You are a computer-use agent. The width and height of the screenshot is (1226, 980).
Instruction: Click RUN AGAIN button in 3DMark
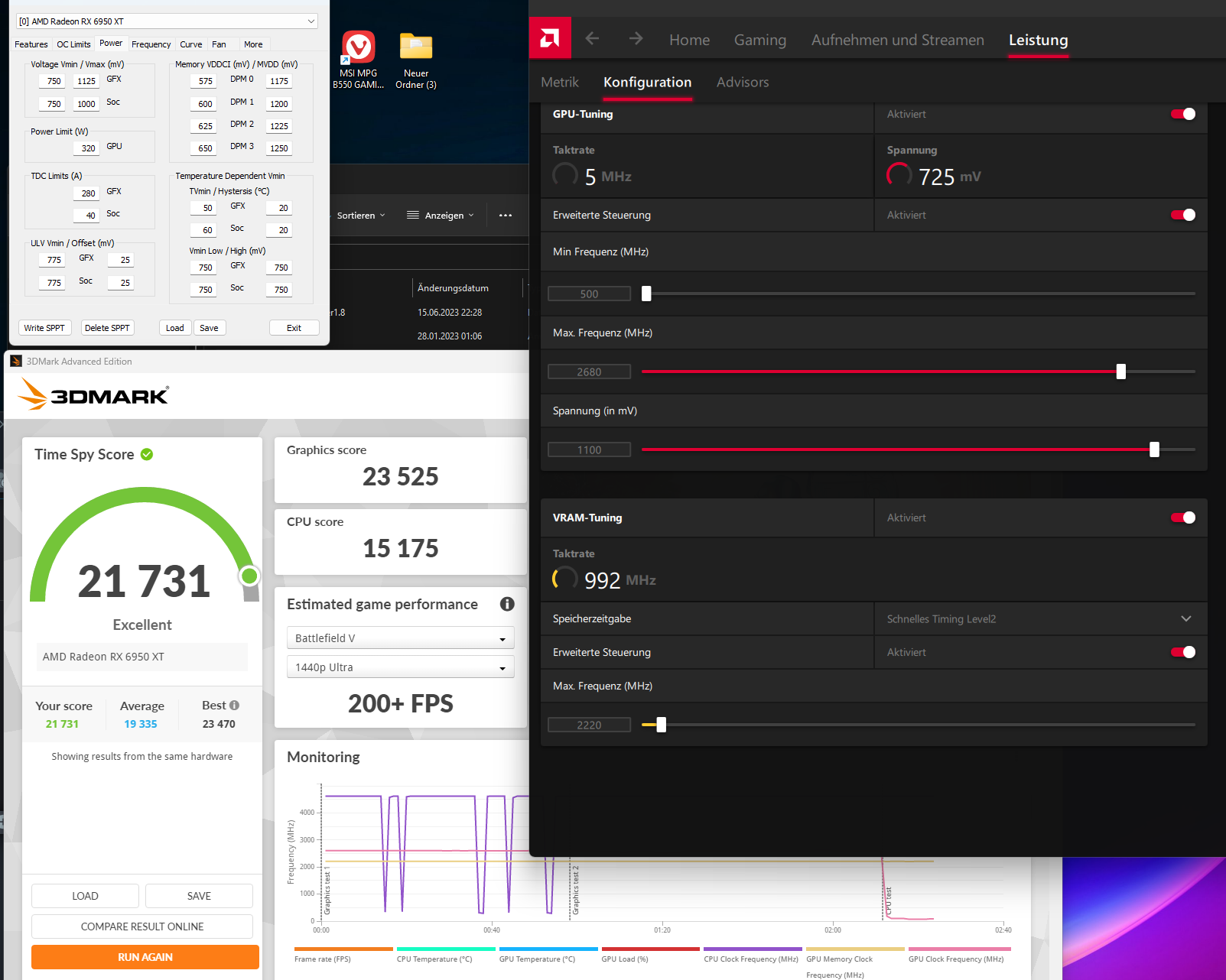tap(145, 957)
